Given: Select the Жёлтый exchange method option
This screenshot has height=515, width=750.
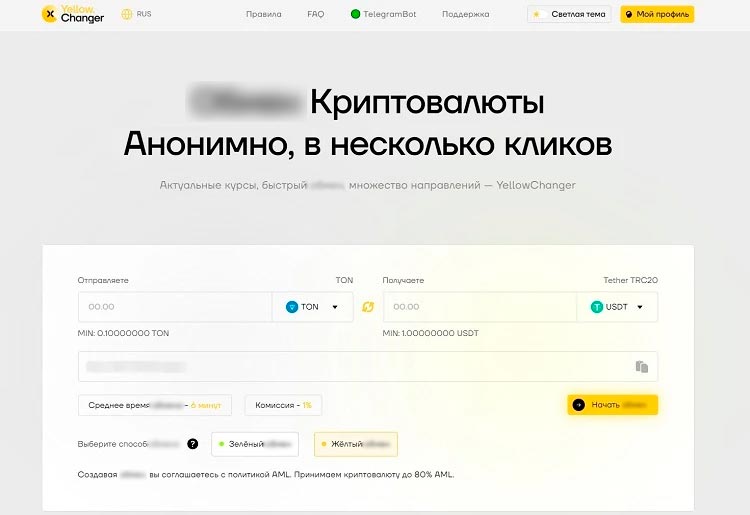Looking at the screenshot, I should (x=355, y=443).
